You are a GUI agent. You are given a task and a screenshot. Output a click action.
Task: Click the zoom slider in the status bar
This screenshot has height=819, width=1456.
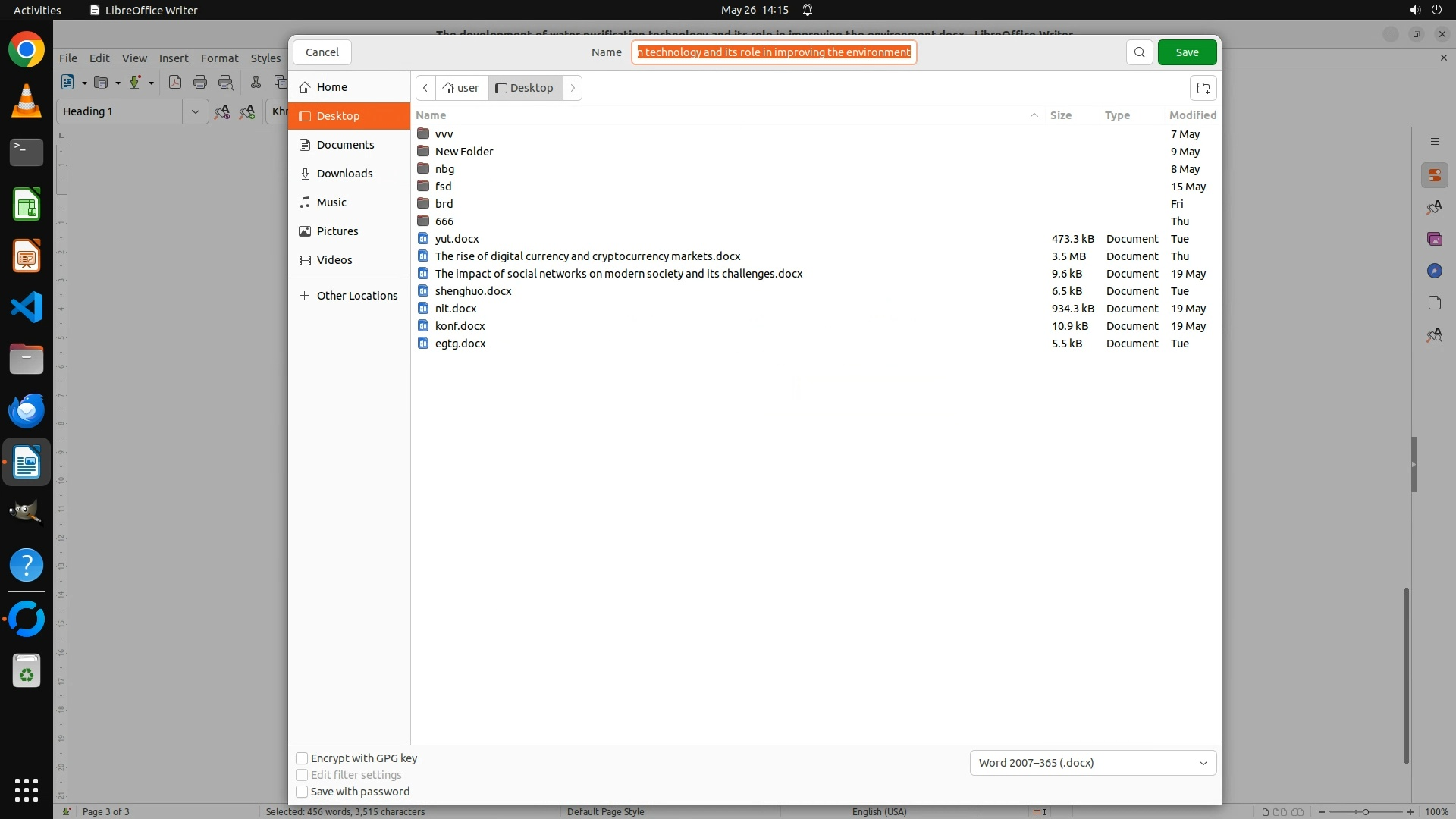[1365, 812]
